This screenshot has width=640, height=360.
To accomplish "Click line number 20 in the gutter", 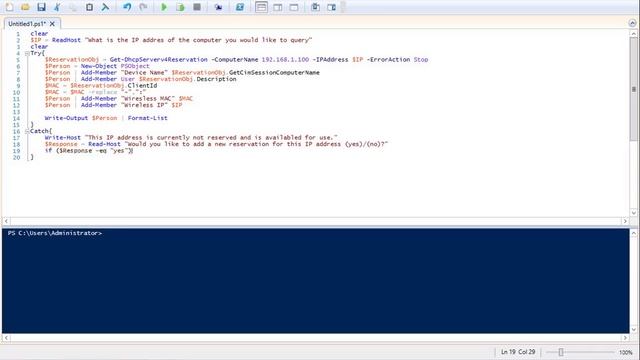I will click(x=16, y=157).
